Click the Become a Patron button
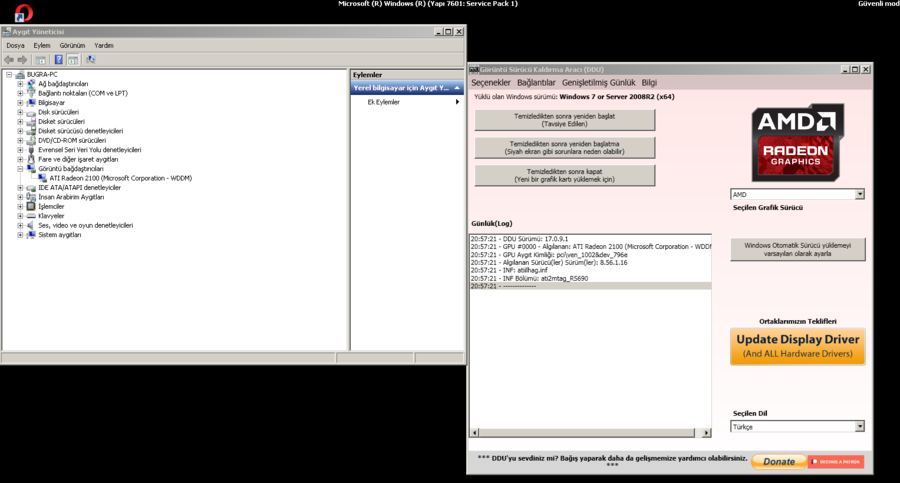 (x=836, y=462)
